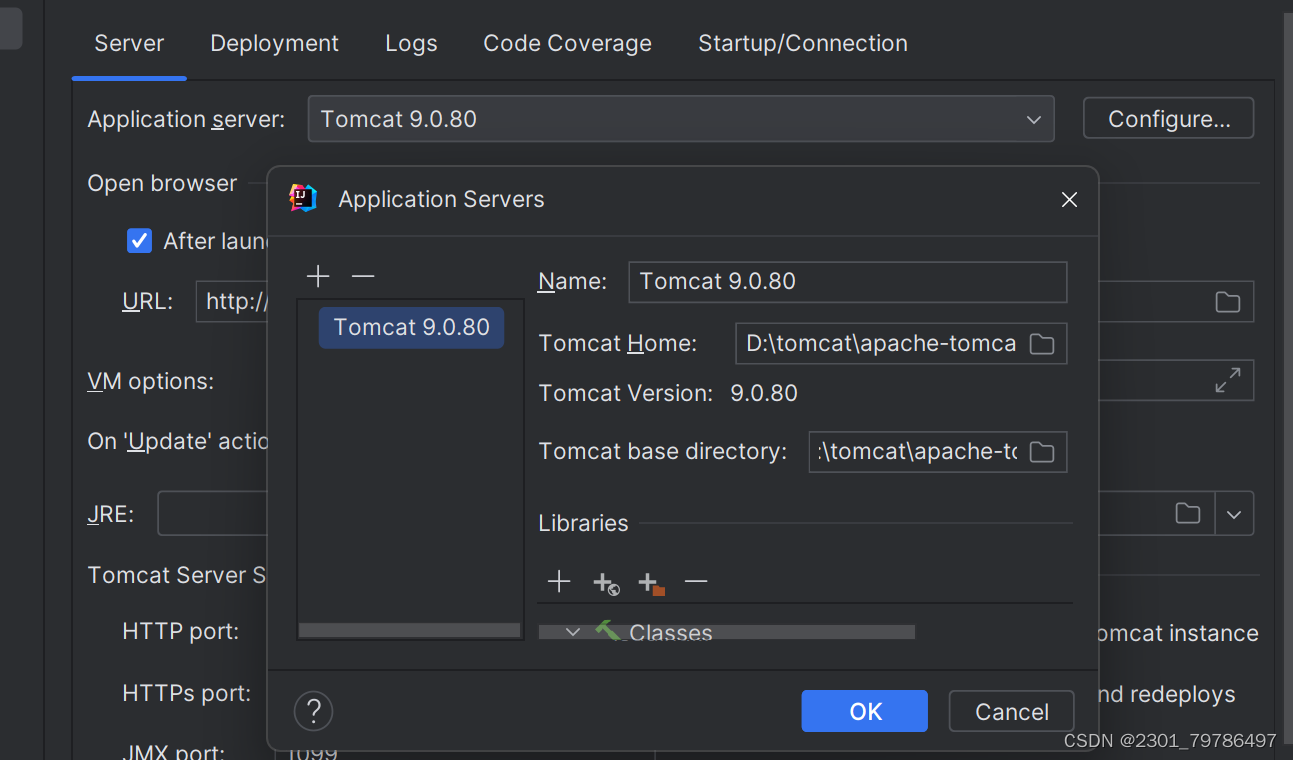This screenshot has height=760, width=1293.
Task: Expand the VM options field
Action: [1228, 380]
